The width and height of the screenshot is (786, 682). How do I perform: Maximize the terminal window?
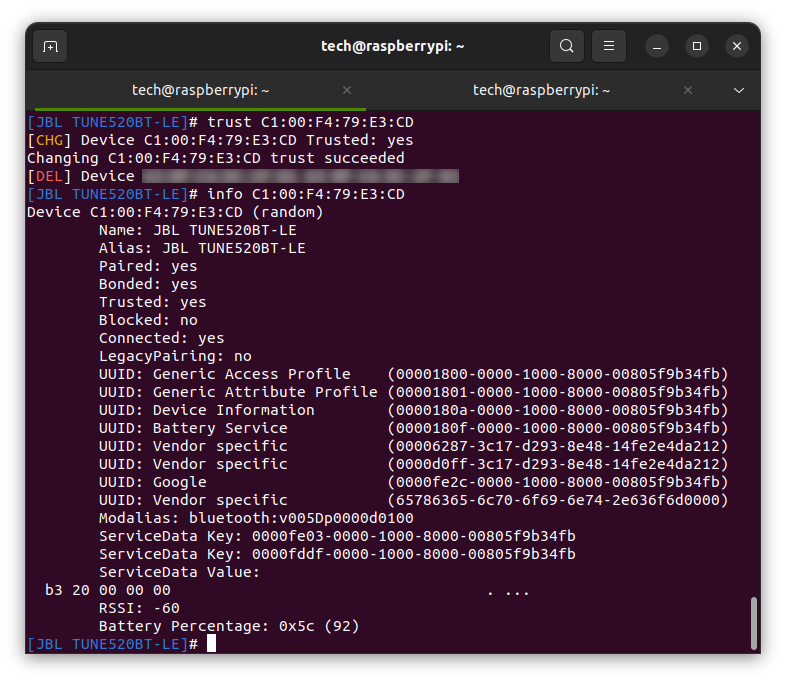[697, 47]
